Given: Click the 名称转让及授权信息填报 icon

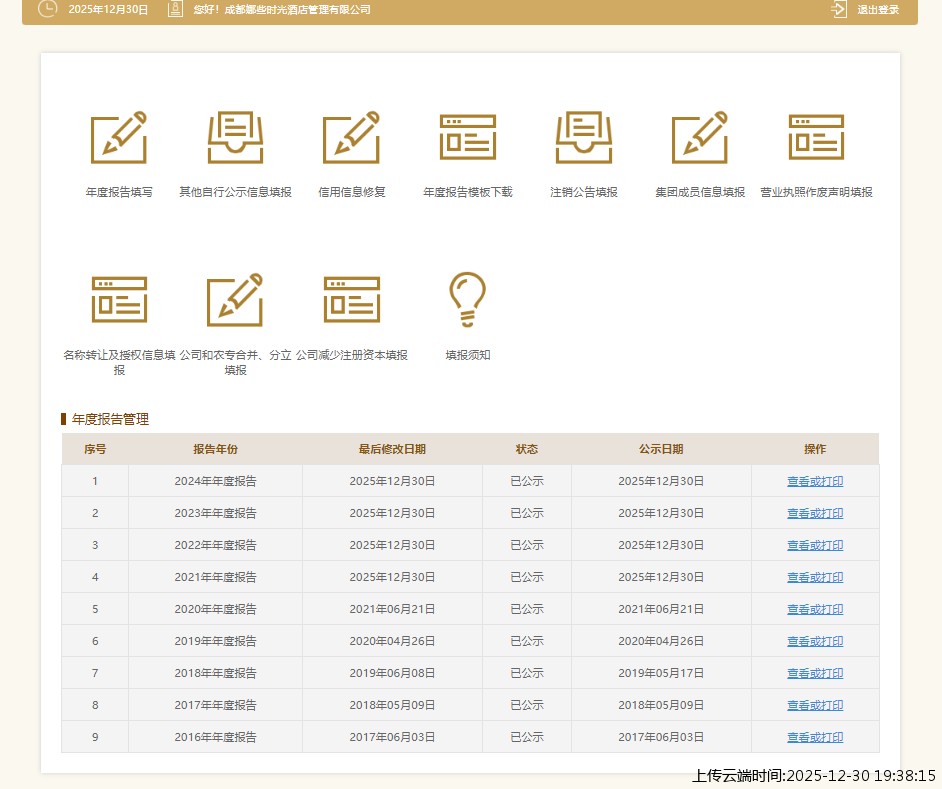Looking at the screenshot, I should pos(119,300).
